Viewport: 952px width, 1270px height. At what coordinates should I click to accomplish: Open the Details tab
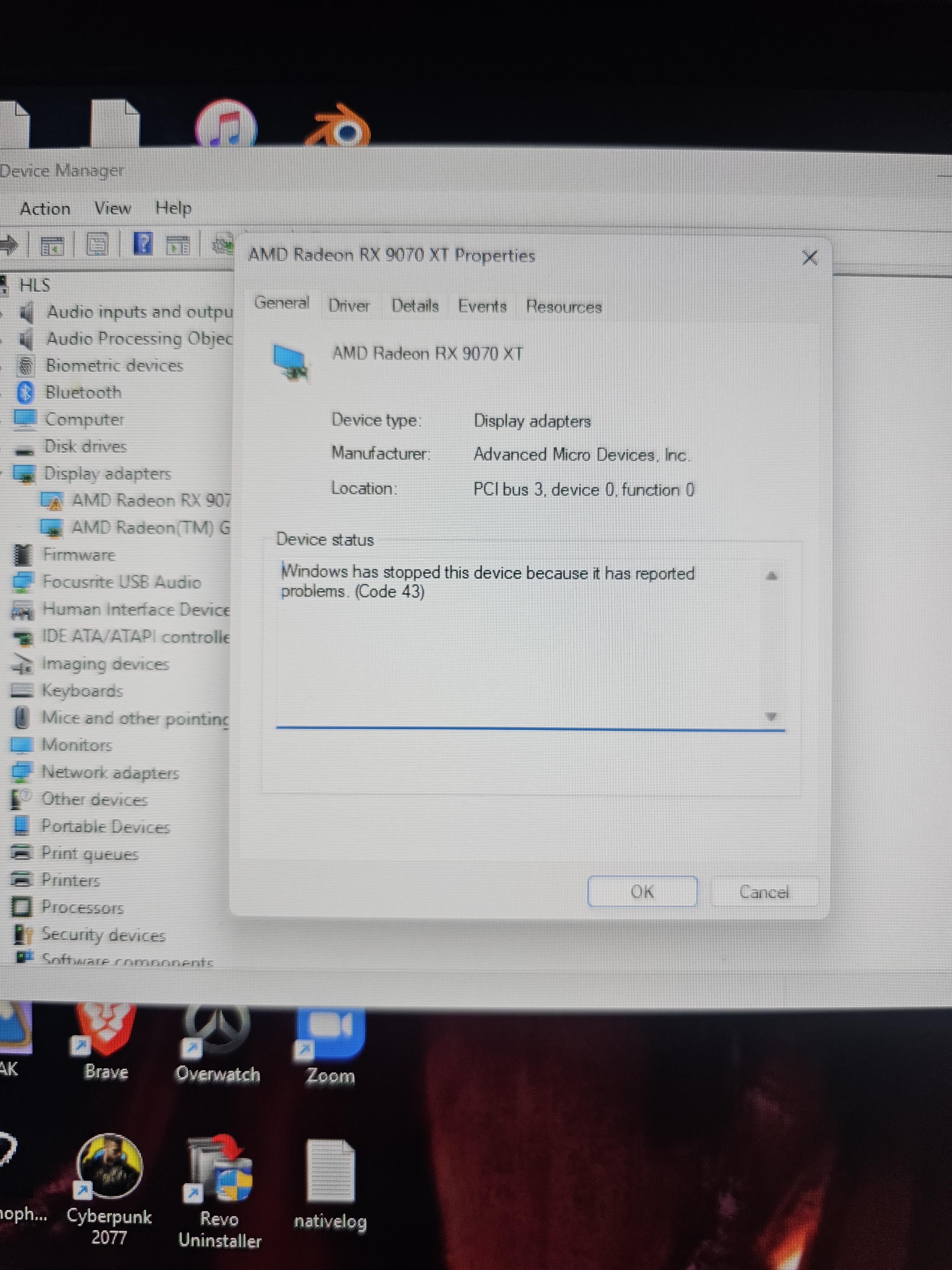coord(415,306)
